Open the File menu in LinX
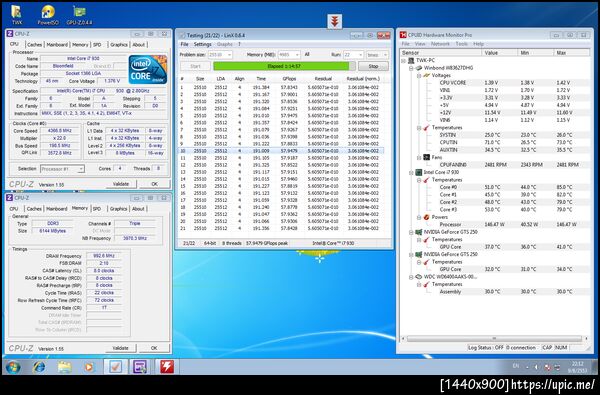 (184, 44)
